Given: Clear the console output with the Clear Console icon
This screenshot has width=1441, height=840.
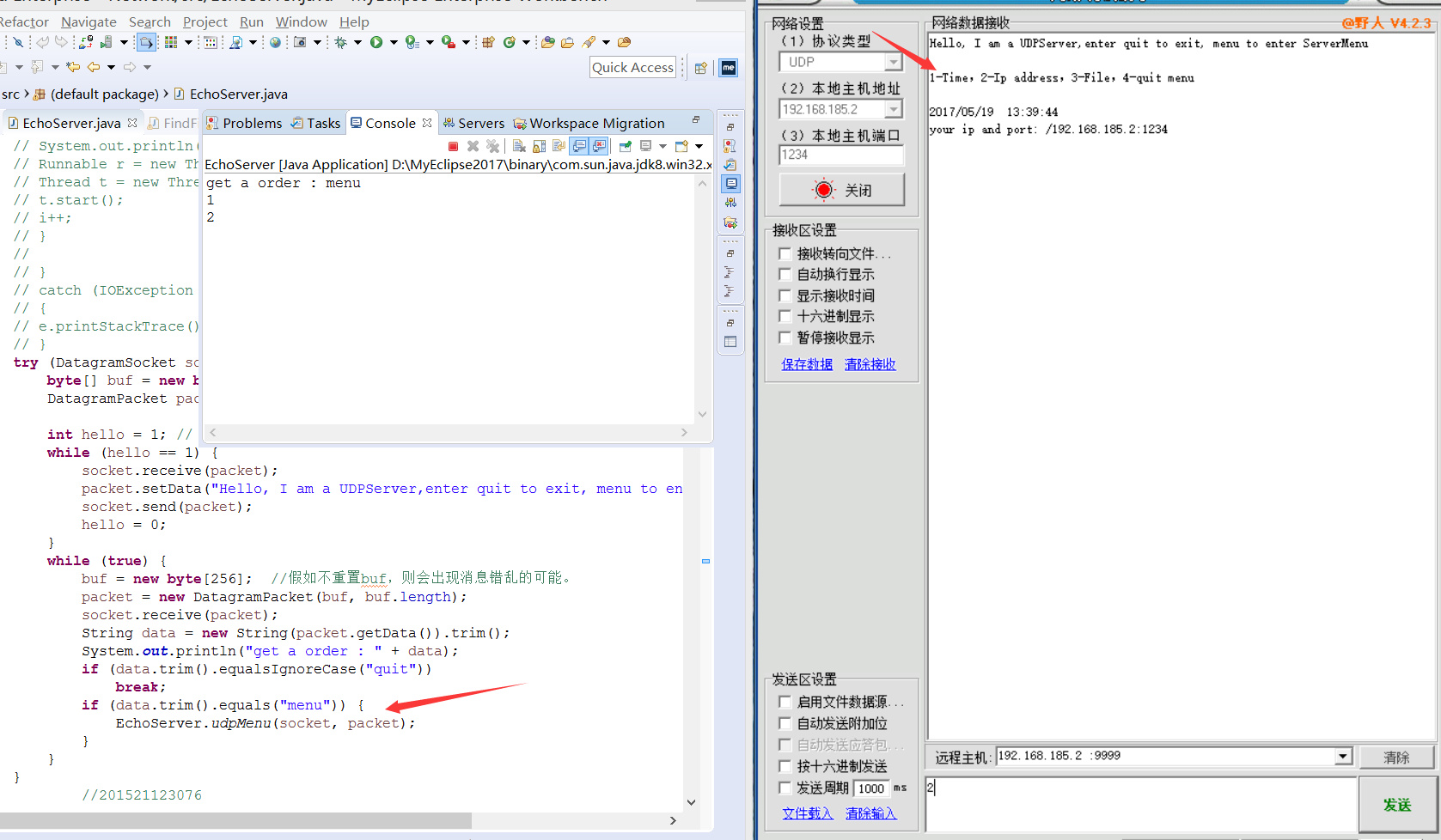Looking at the screenshot, I should 519,146.
